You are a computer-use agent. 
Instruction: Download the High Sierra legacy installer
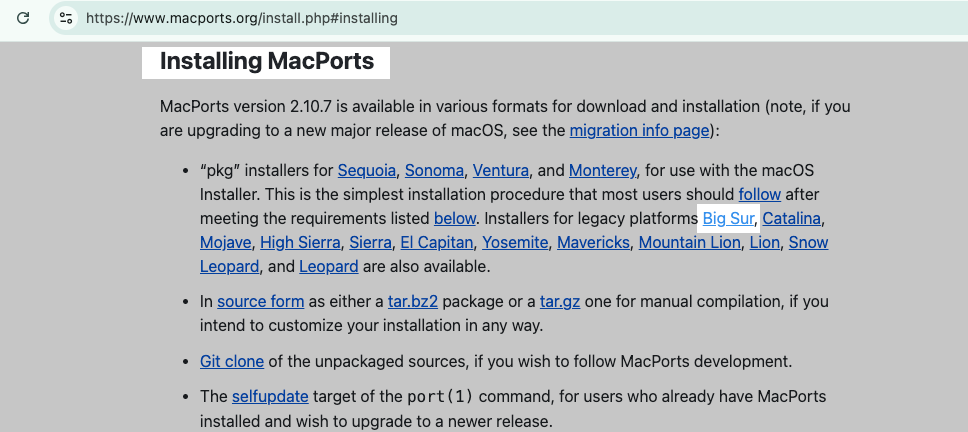coord(300,243)
